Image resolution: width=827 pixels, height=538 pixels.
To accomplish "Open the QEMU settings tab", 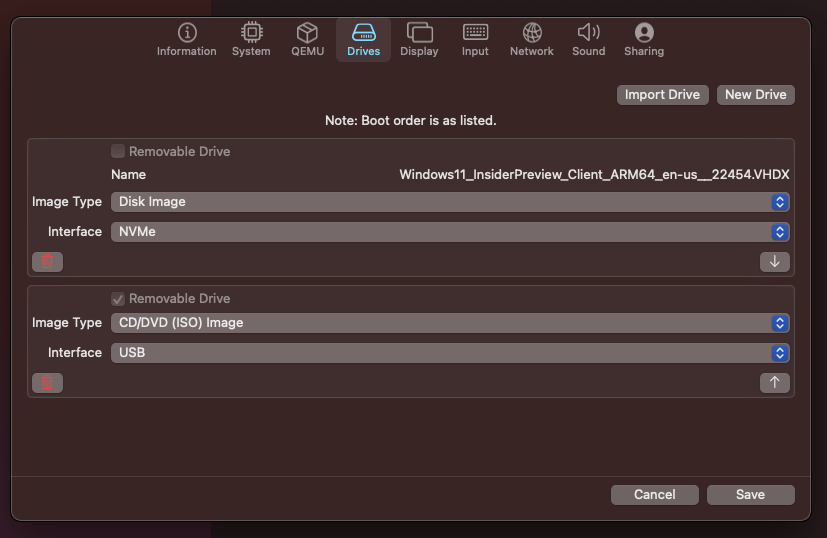I will click(307, 40).
